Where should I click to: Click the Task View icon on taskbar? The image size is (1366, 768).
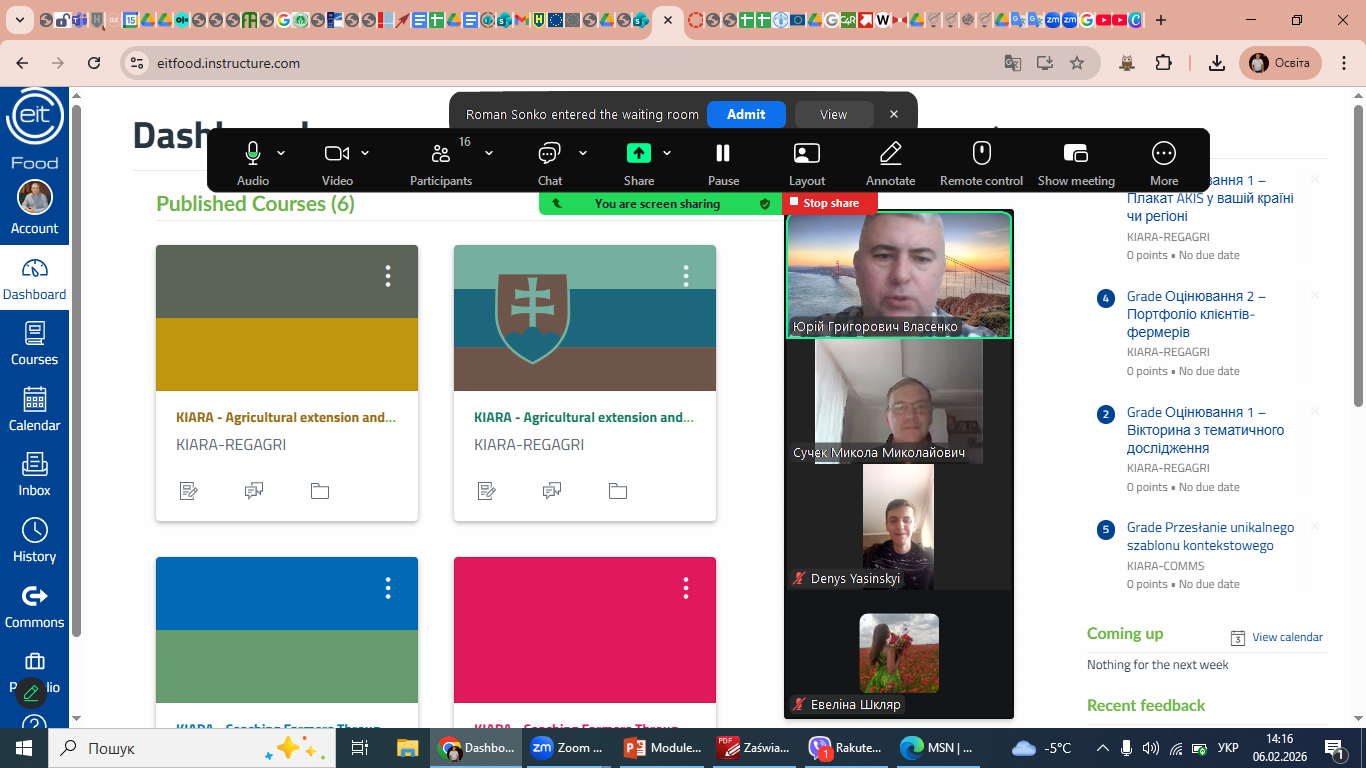point(360,748)
